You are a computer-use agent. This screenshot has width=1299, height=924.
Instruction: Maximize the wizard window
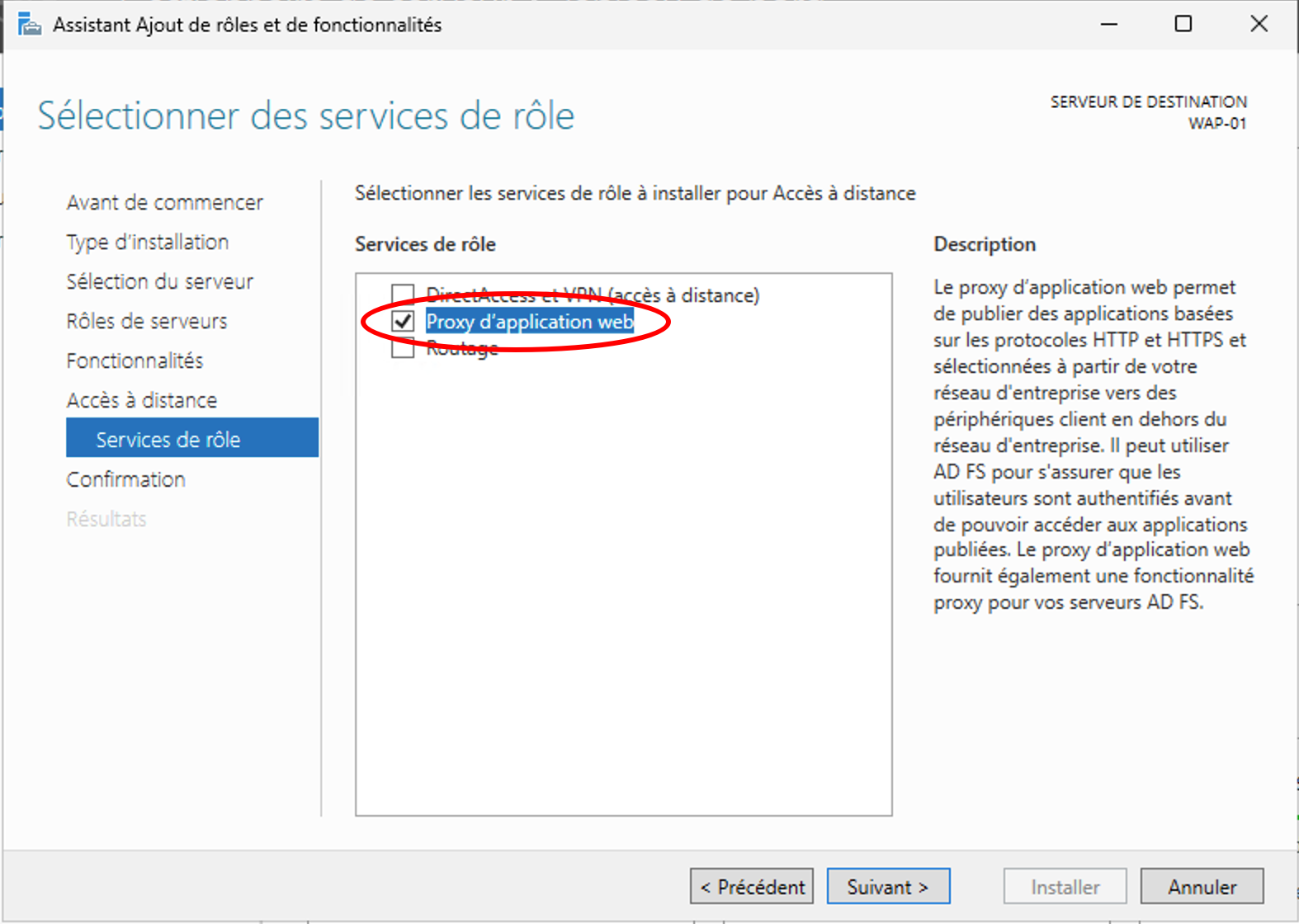1183,25
